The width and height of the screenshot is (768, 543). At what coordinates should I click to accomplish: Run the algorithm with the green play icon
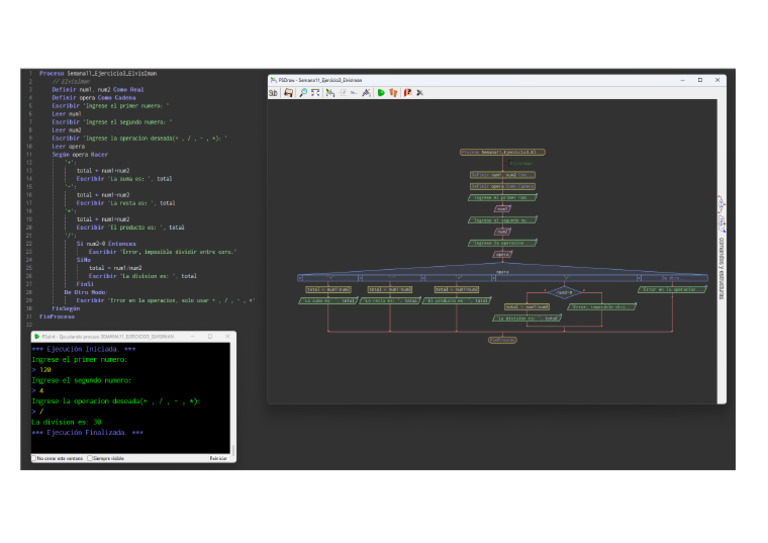(381, 93)
